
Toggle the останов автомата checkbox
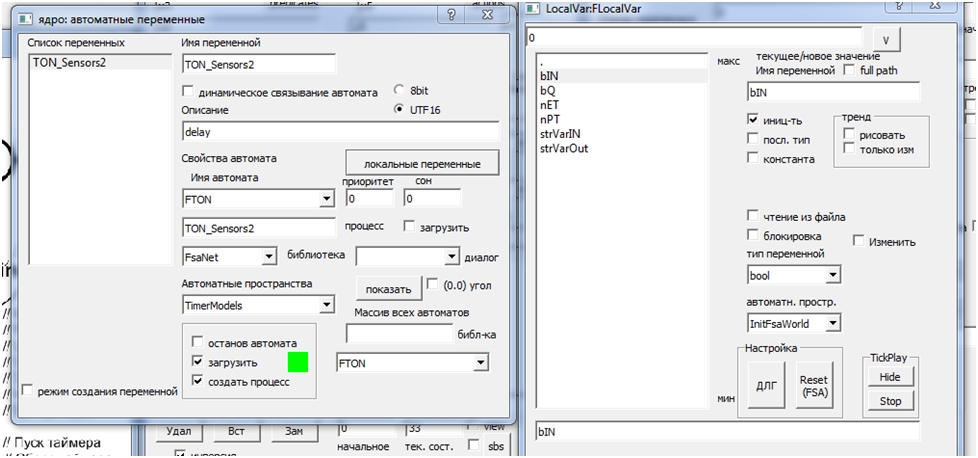coord(198,343)
